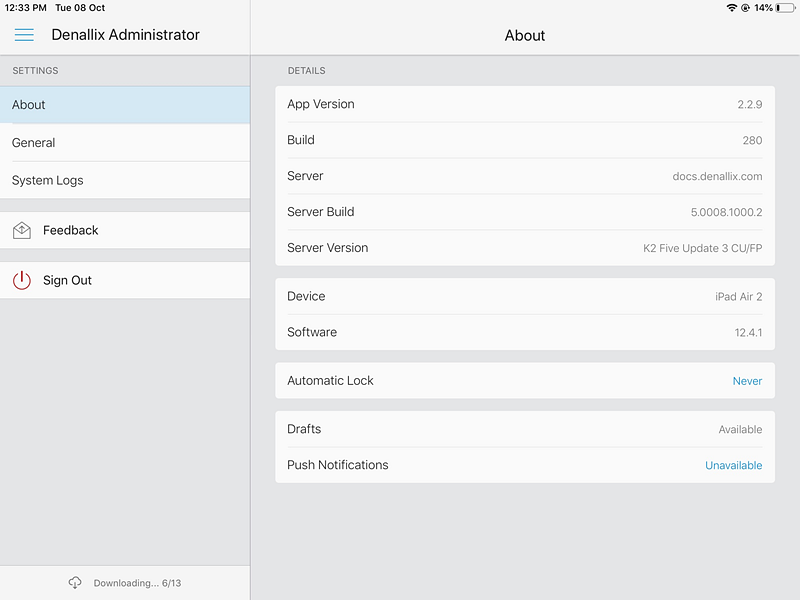Click the Drafts status Available
Screen dimensions: 800x600
point(740,430)
